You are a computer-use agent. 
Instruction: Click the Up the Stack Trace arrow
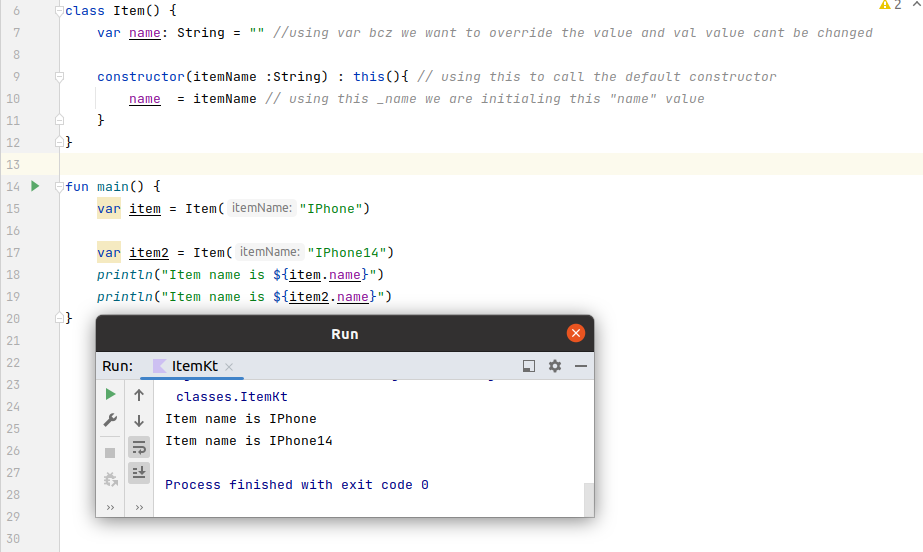click(x=139, y=395)
